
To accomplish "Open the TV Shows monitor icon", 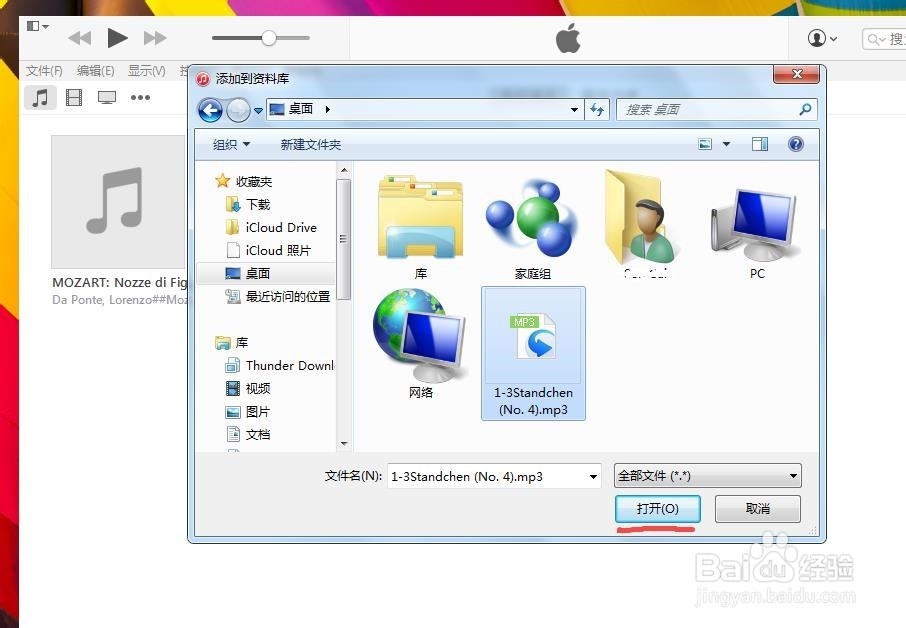I will tap(108, 97).
